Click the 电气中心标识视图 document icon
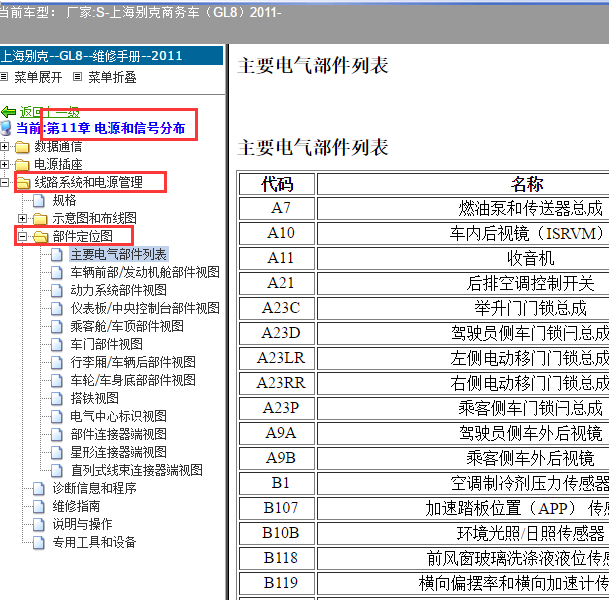 [x=57, y=417]
